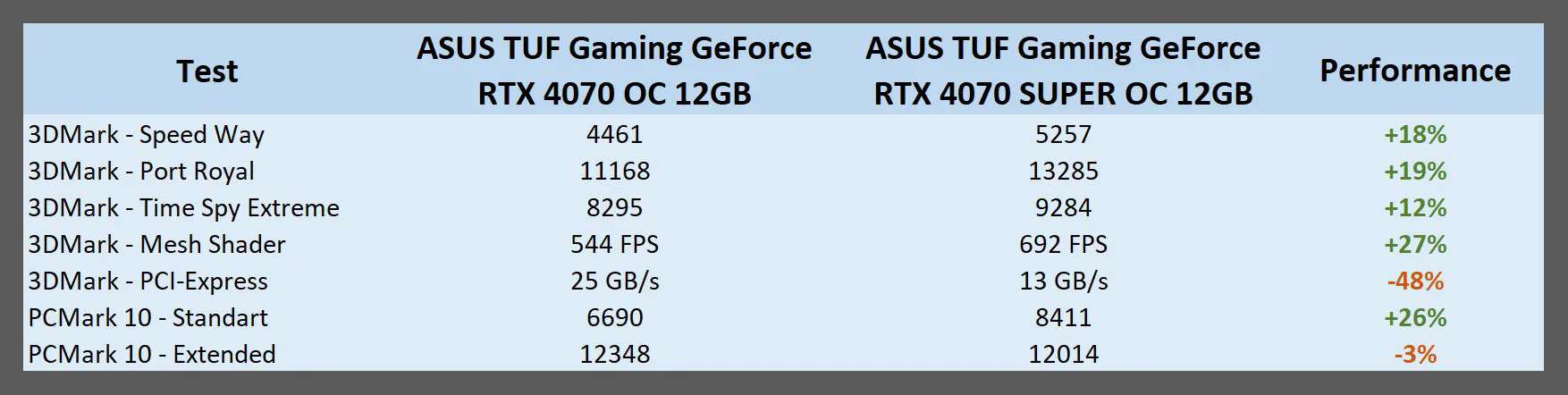Select the 3DMark - Mesh Shader label
1568x395 pixels.
[x=157, y=244]
